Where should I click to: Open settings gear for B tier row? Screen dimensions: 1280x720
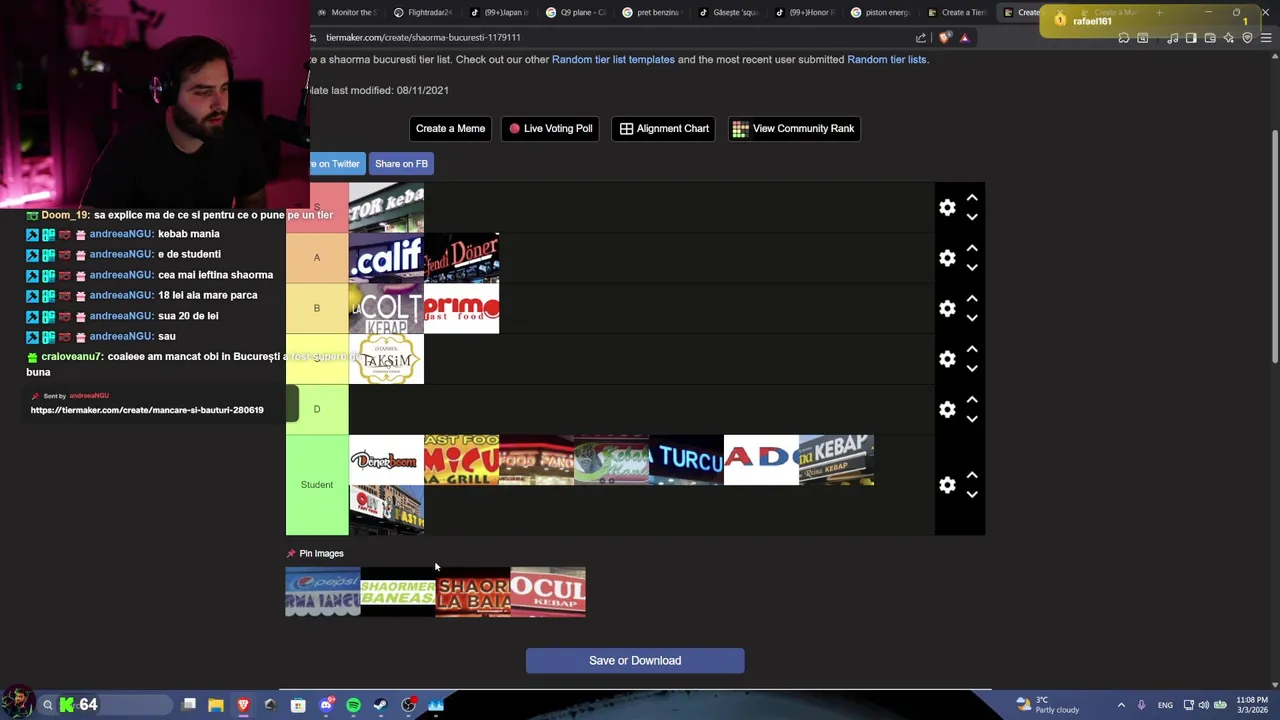coord(947,309)
